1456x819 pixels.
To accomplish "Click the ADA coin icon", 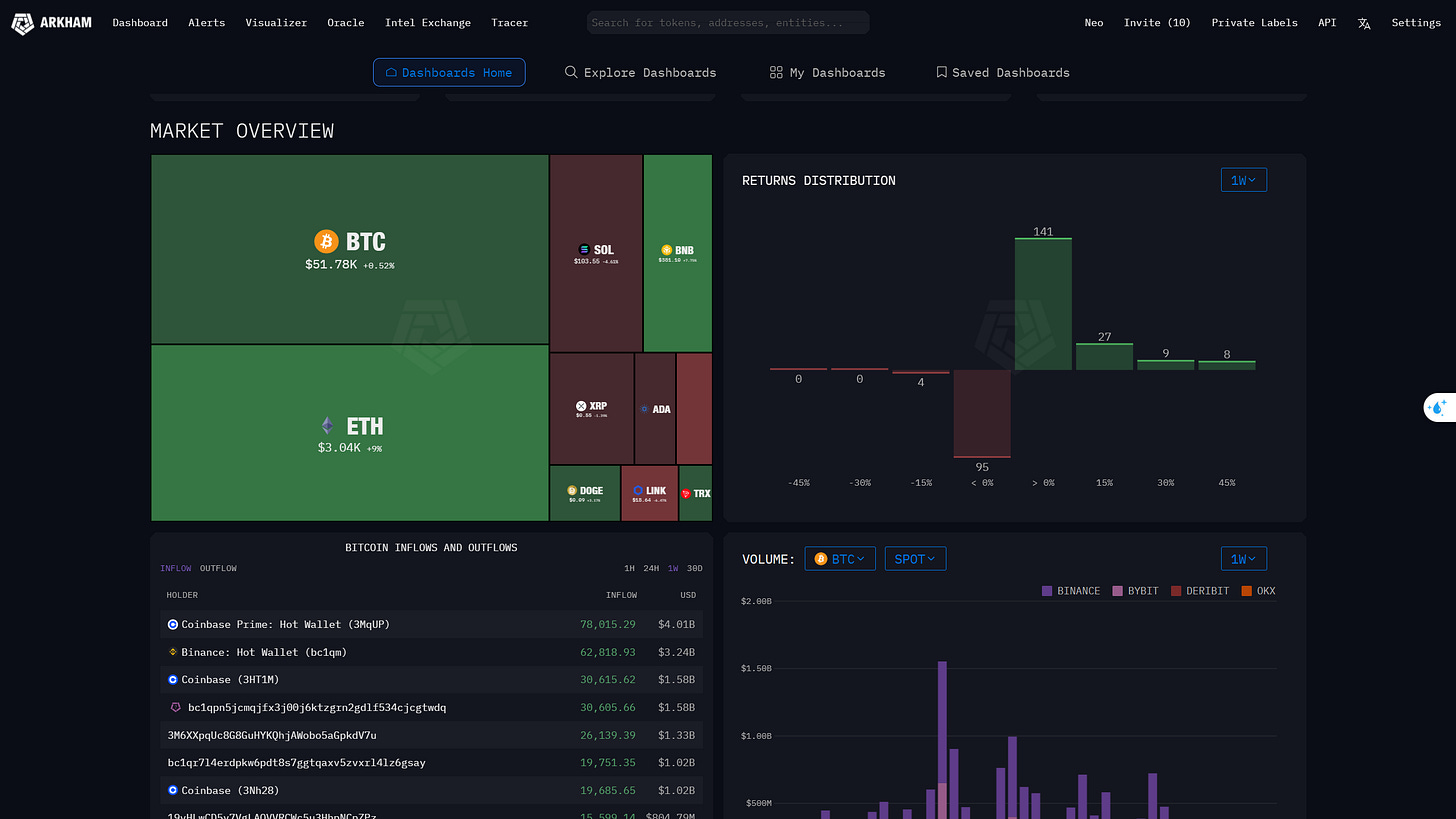I will click(644, 409).
